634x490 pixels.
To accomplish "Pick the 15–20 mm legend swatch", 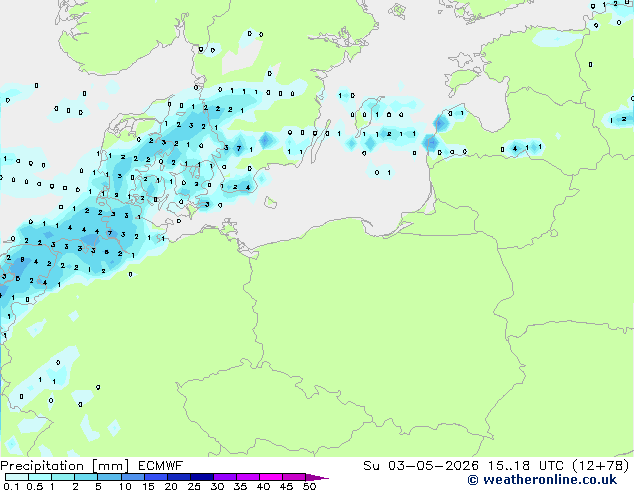I will (155, 477).
